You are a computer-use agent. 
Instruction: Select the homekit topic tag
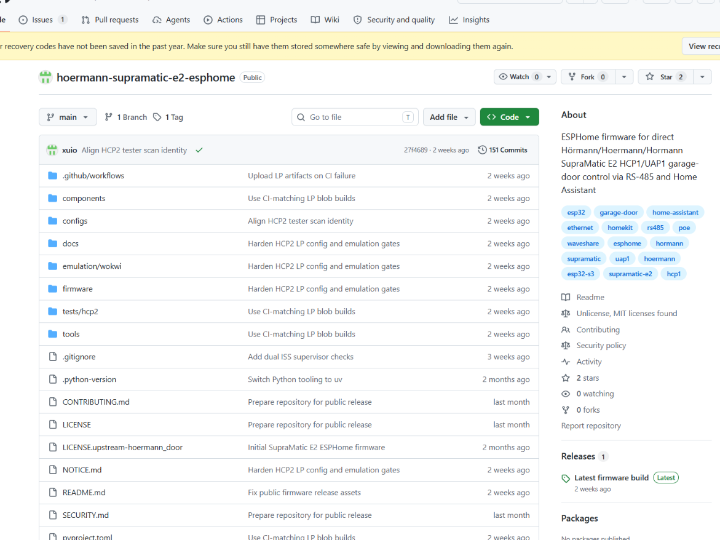coord(620,228)
